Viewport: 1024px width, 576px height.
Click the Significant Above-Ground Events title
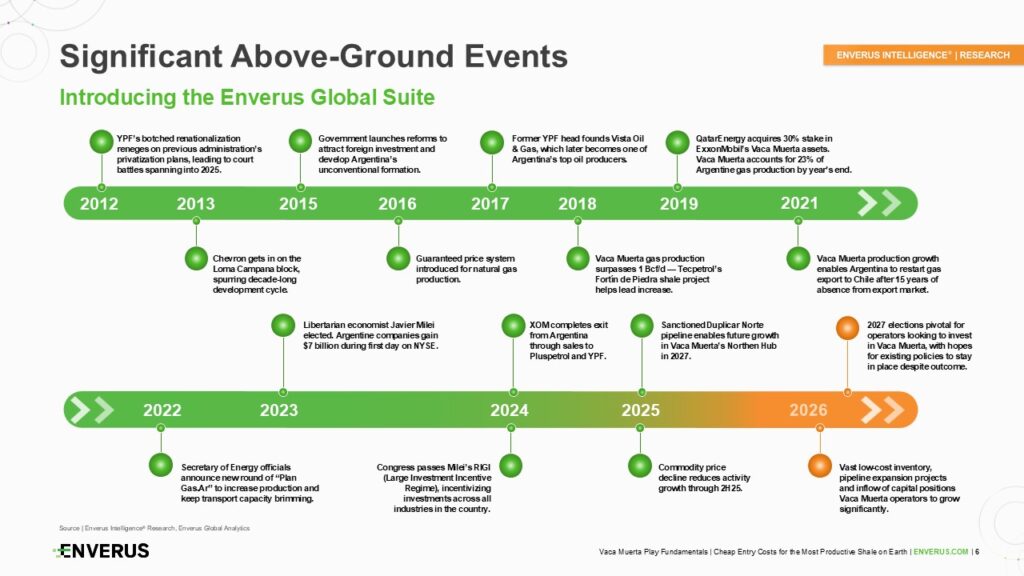[313, 56]
